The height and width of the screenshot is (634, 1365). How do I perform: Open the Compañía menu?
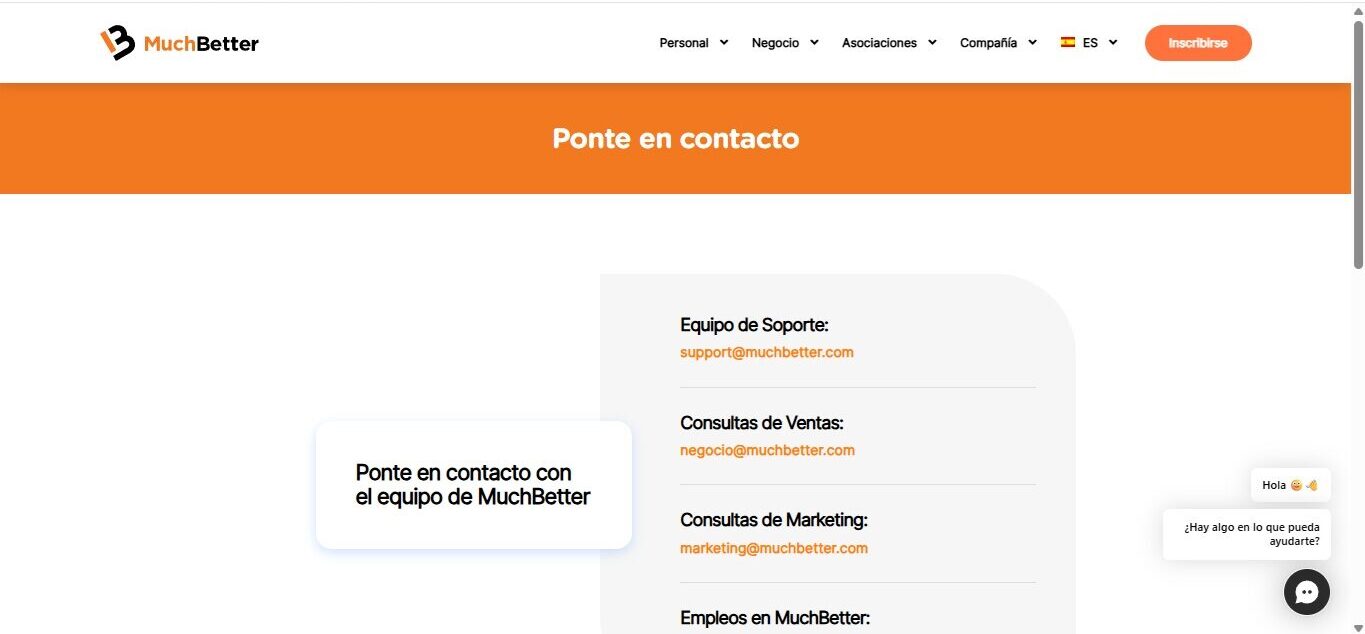(x=988, y=43)
